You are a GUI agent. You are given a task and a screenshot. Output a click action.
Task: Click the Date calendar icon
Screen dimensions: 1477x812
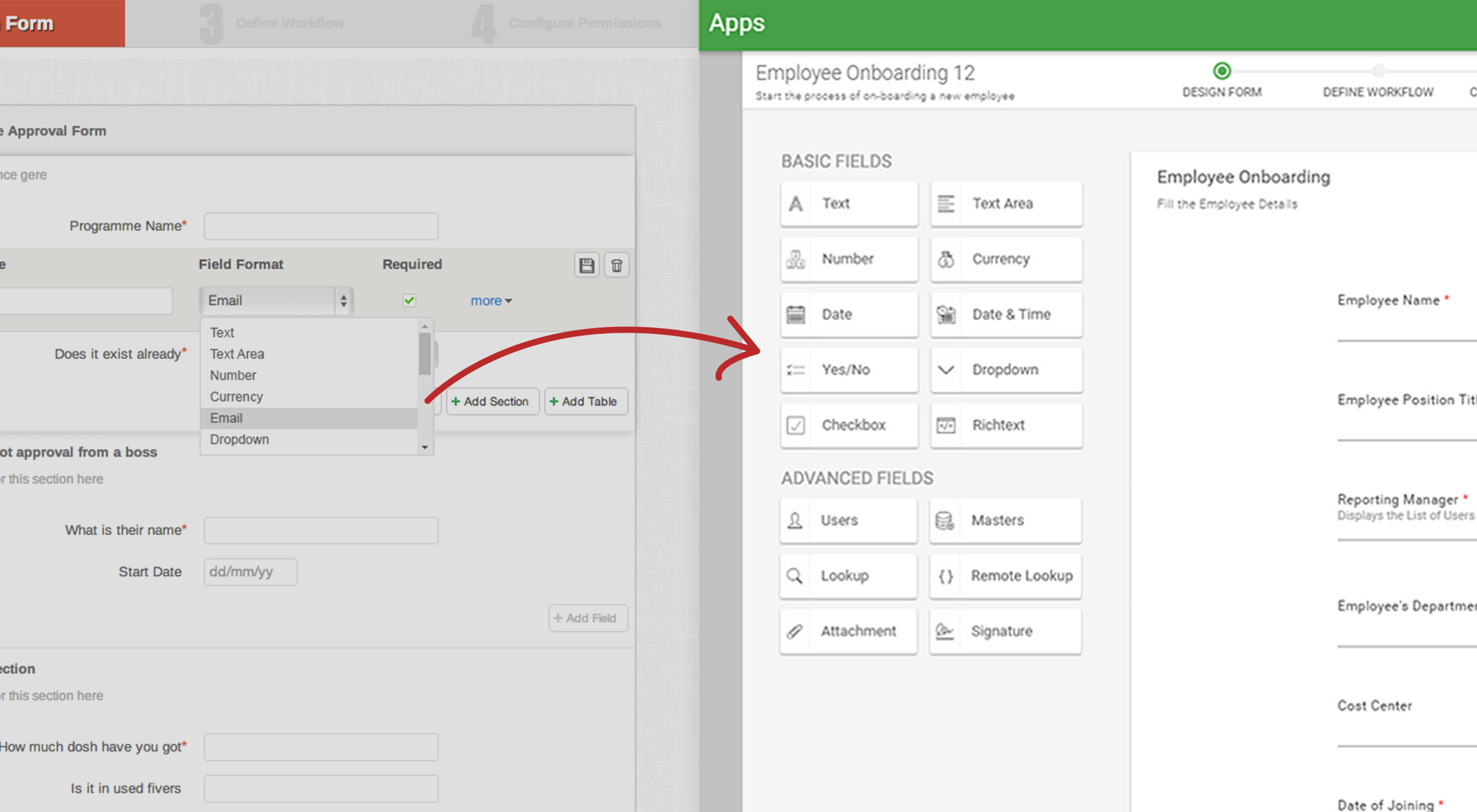coord(796,315)
